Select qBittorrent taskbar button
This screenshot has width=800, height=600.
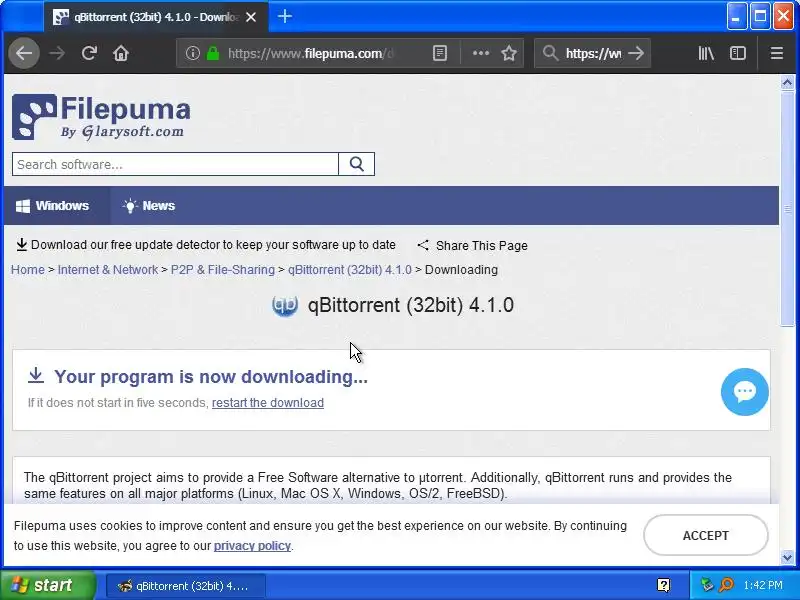186,586
